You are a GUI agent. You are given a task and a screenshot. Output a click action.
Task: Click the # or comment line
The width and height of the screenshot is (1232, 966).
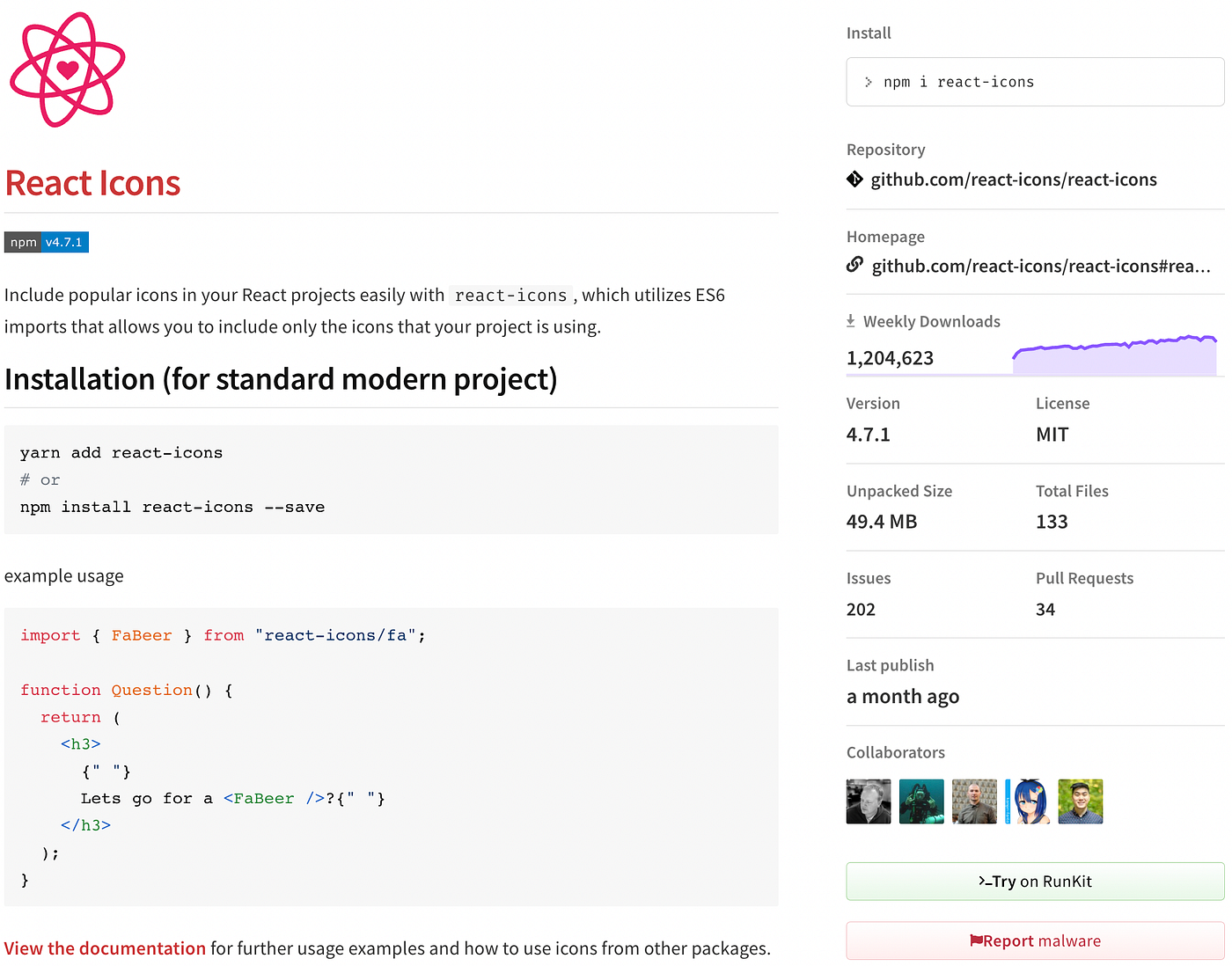[x=40, y=480]
